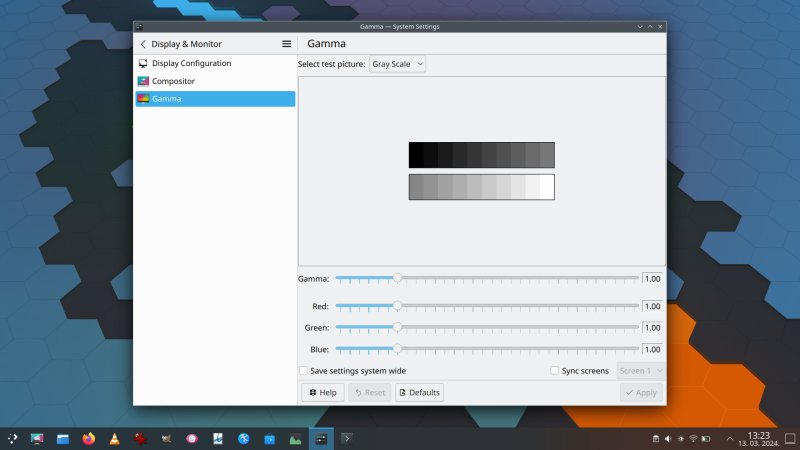Expand hidden system tray icons arrow
The width and height of the screenshot is (800, 450).
[x=729, y=438]
